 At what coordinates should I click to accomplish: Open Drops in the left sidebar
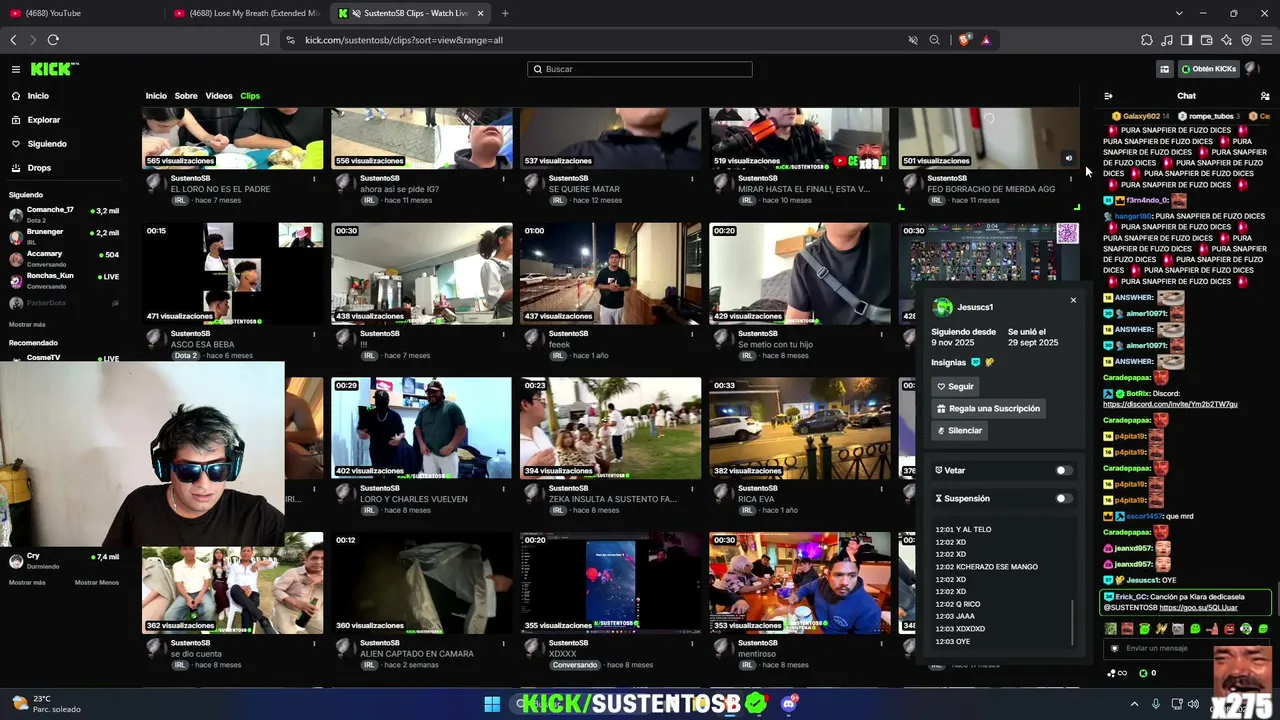pyautogui.click(x=39, y=168)
